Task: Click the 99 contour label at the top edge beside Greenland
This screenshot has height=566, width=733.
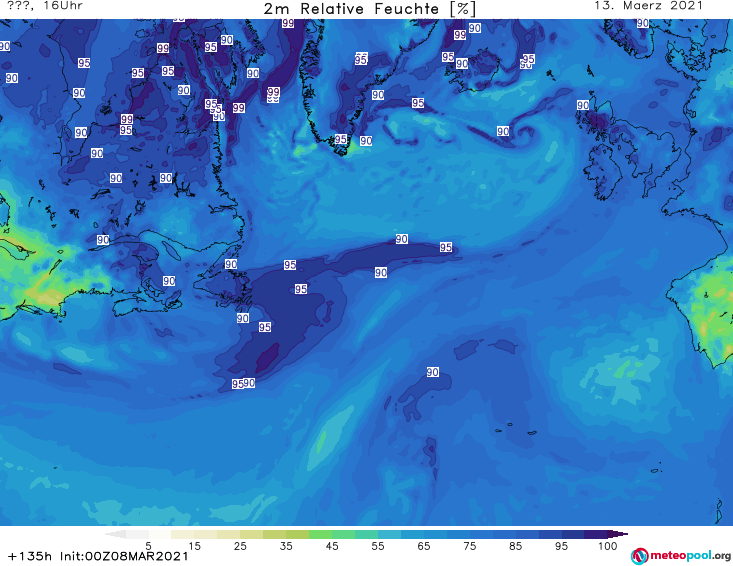Action: (x=288, y=23)
